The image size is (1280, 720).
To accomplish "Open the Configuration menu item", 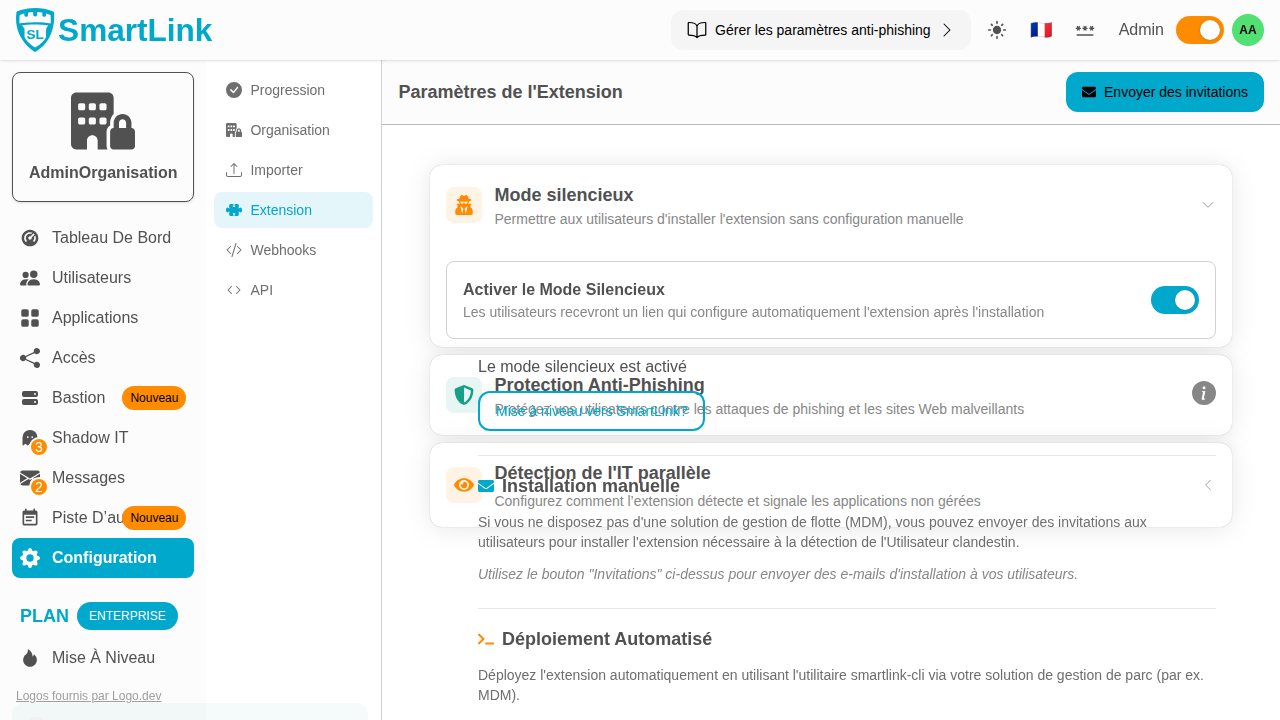I will pyautogui.click(x=102, y=557).
